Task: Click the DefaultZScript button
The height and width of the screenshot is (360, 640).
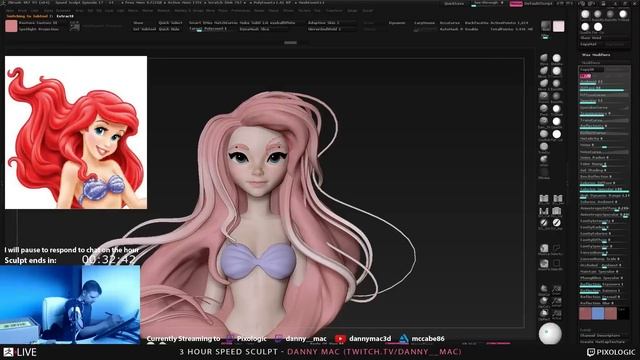Action: pos(538,4)
